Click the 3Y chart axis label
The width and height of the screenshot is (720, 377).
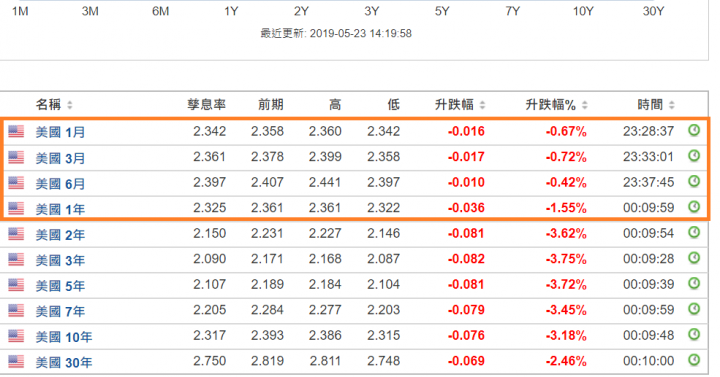coord(371,11)
